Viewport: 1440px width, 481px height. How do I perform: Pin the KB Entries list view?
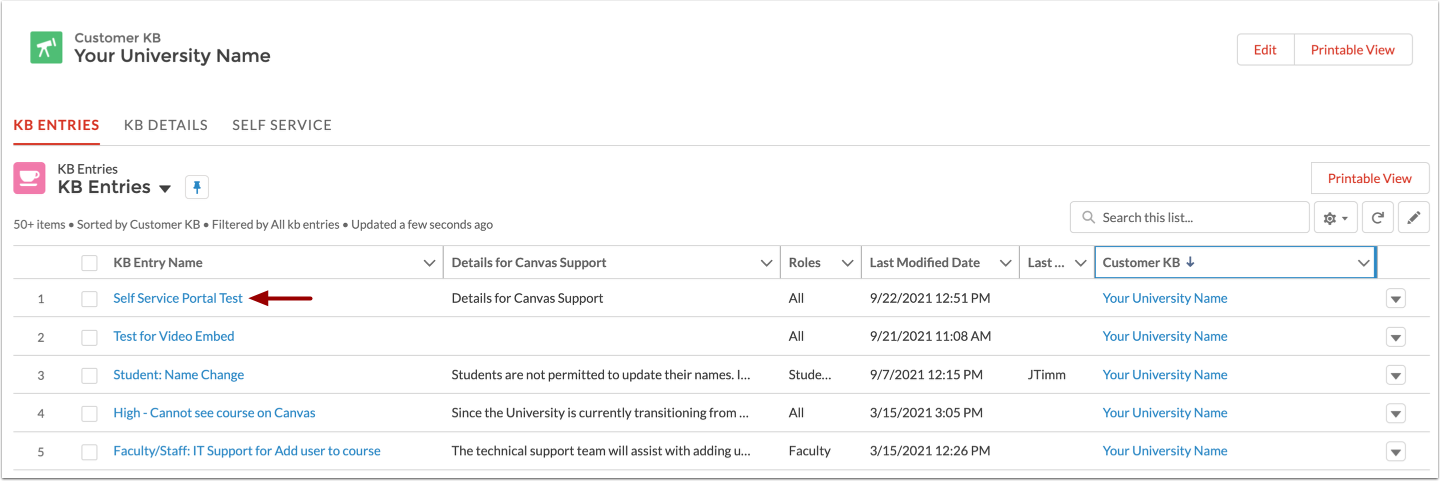pyautogui.click(x=197, y=187)
